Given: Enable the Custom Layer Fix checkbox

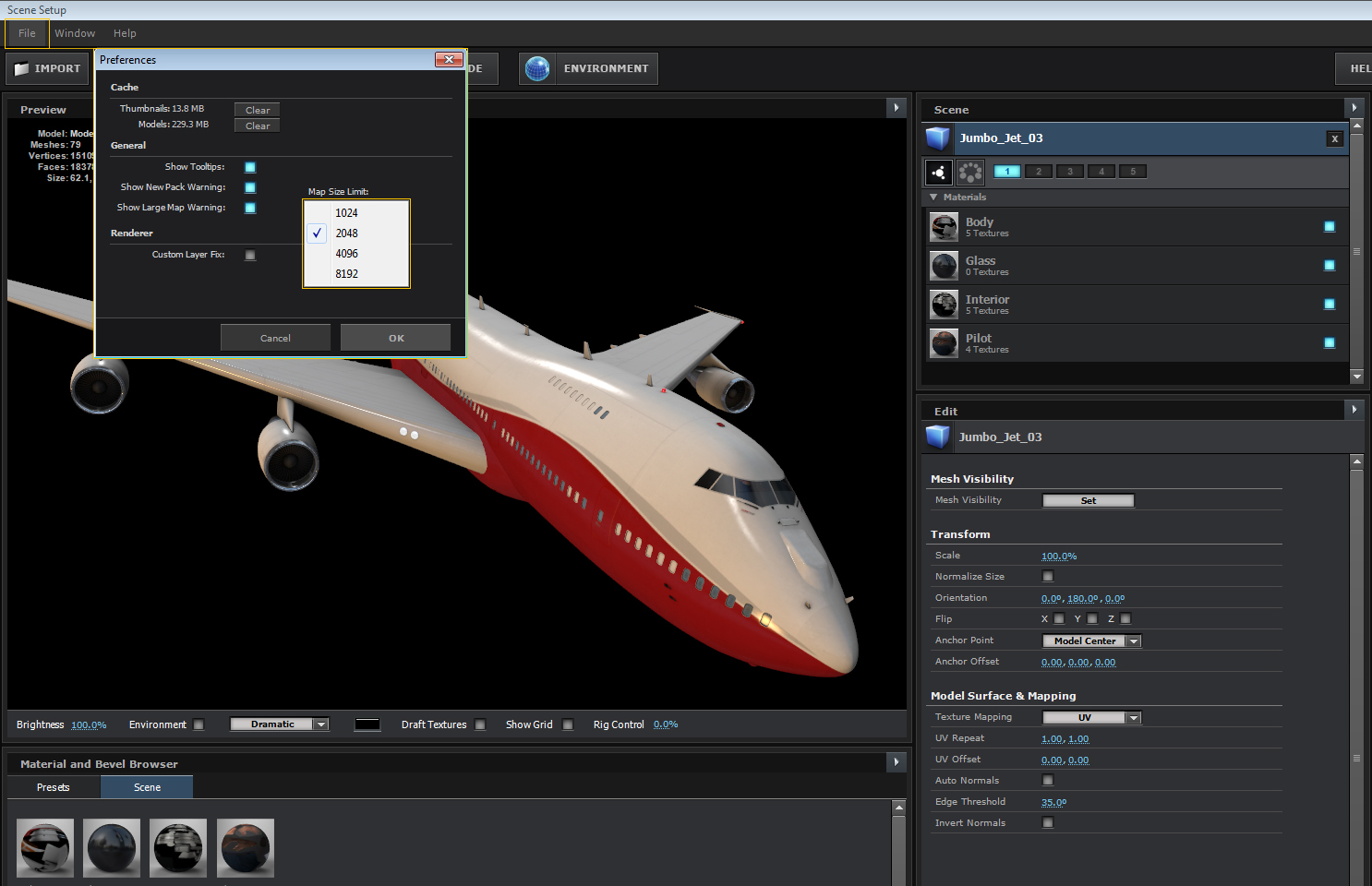Looking at the screenshot, I should (250, 255).
